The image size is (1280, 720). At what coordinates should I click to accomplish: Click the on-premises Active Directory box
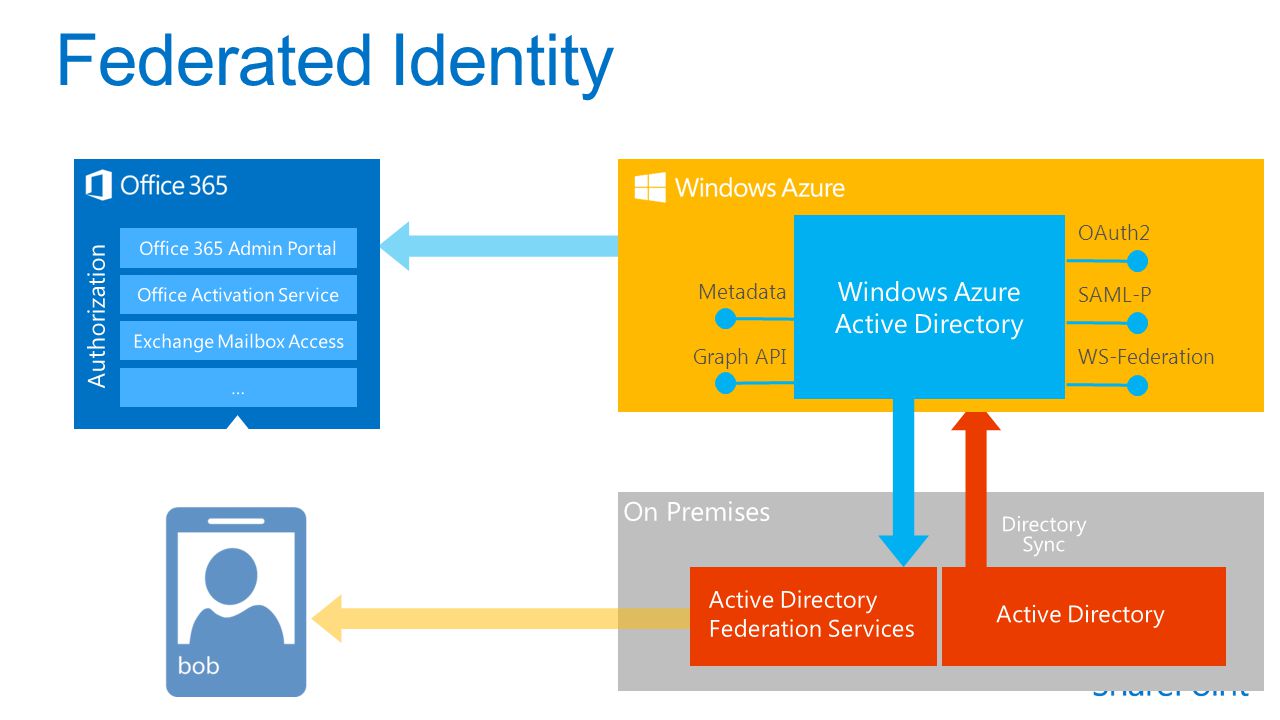click(x=1084, y=616)
